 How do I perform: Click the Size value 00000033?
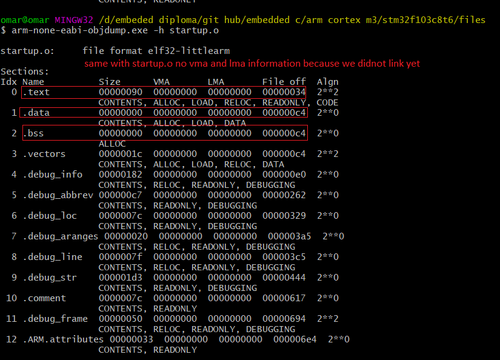click(131, 340)
